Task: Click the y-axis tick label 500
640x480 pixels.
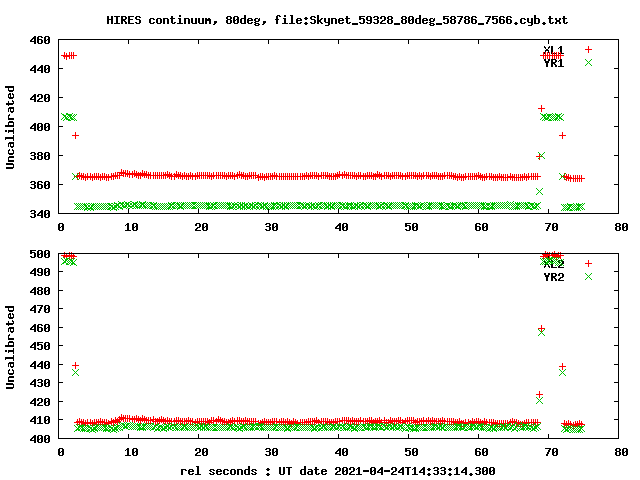Action: [40, 254]
